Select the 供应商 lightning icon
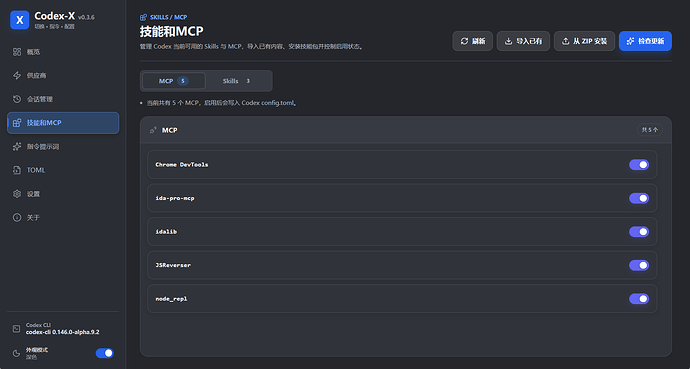Screen dimensions: 690x369 17,76
